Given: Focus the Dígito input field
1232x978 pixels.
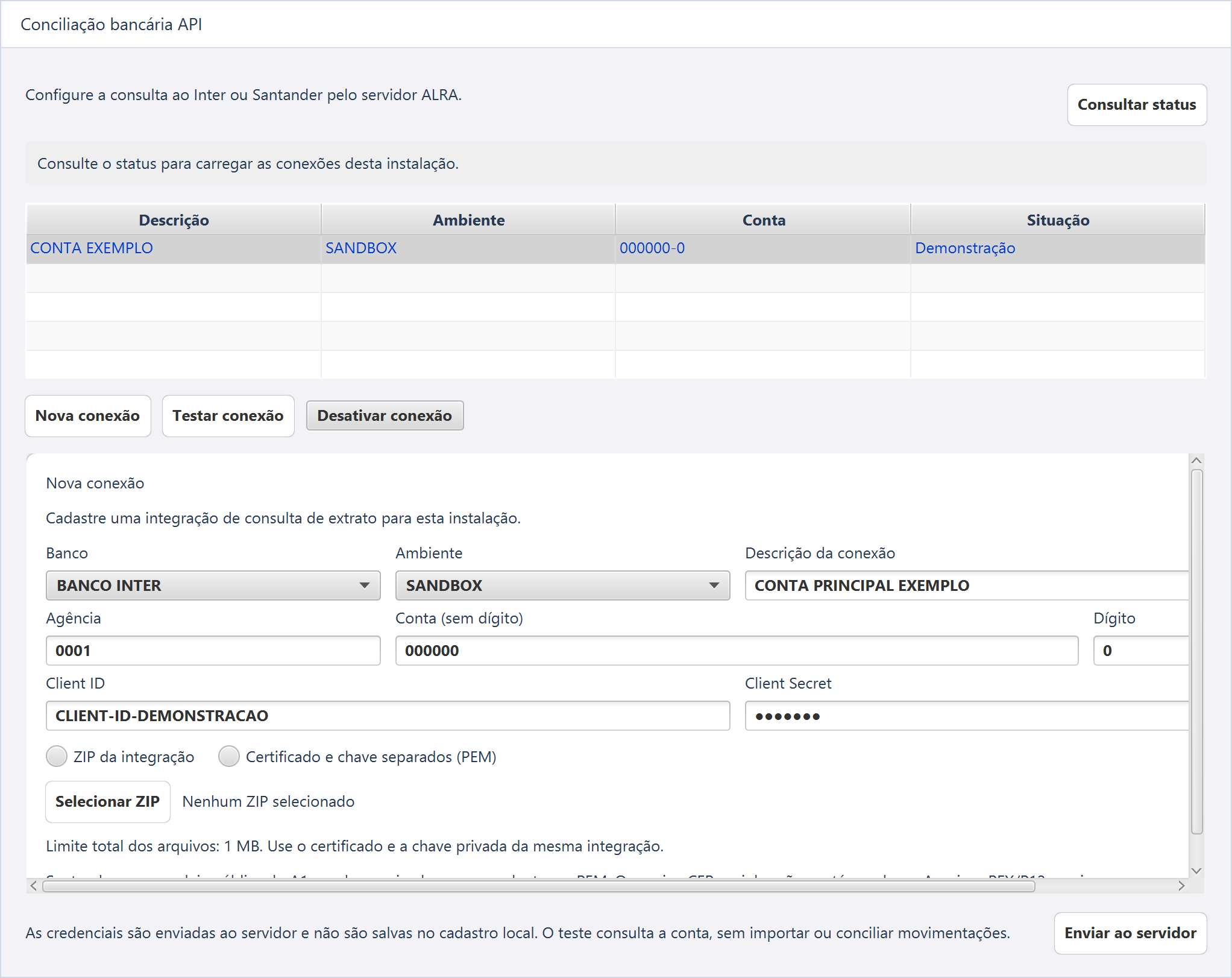Looking at the screenshot, I should tap(1141, 651).
